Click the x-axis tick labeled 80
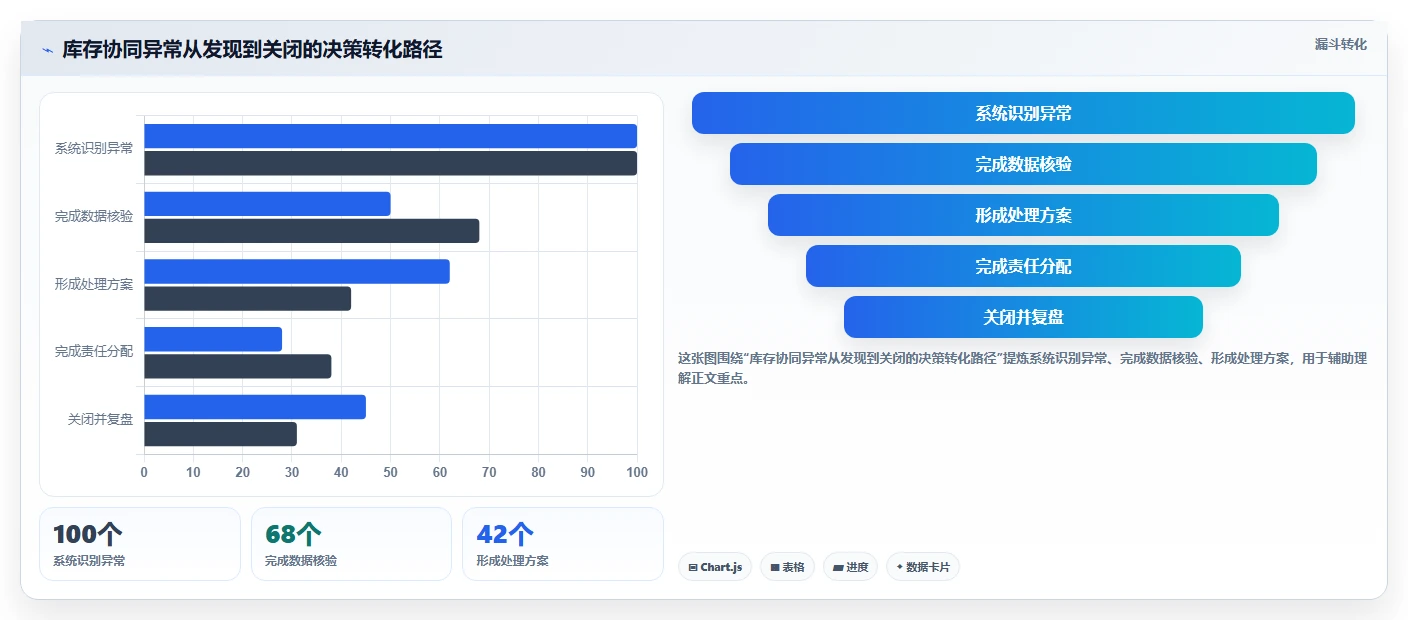The height and width of the screenshot is (620, 1408). (x=538, y=472)
